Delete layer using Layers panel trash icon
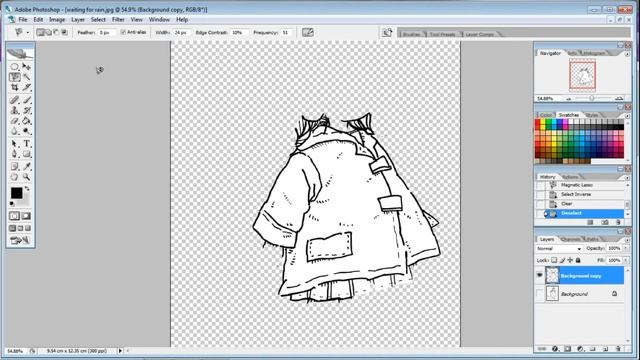 [x=618, y=349]
